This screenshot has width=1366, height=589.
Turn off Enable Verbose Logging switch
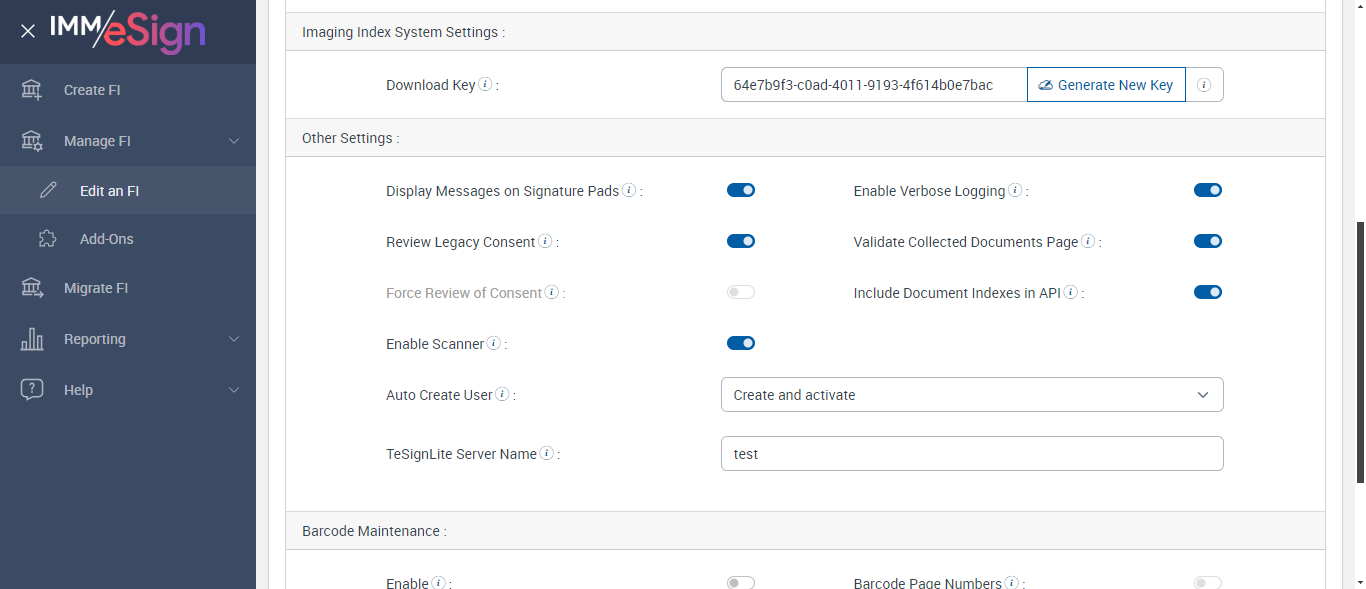click(1208, 190)
